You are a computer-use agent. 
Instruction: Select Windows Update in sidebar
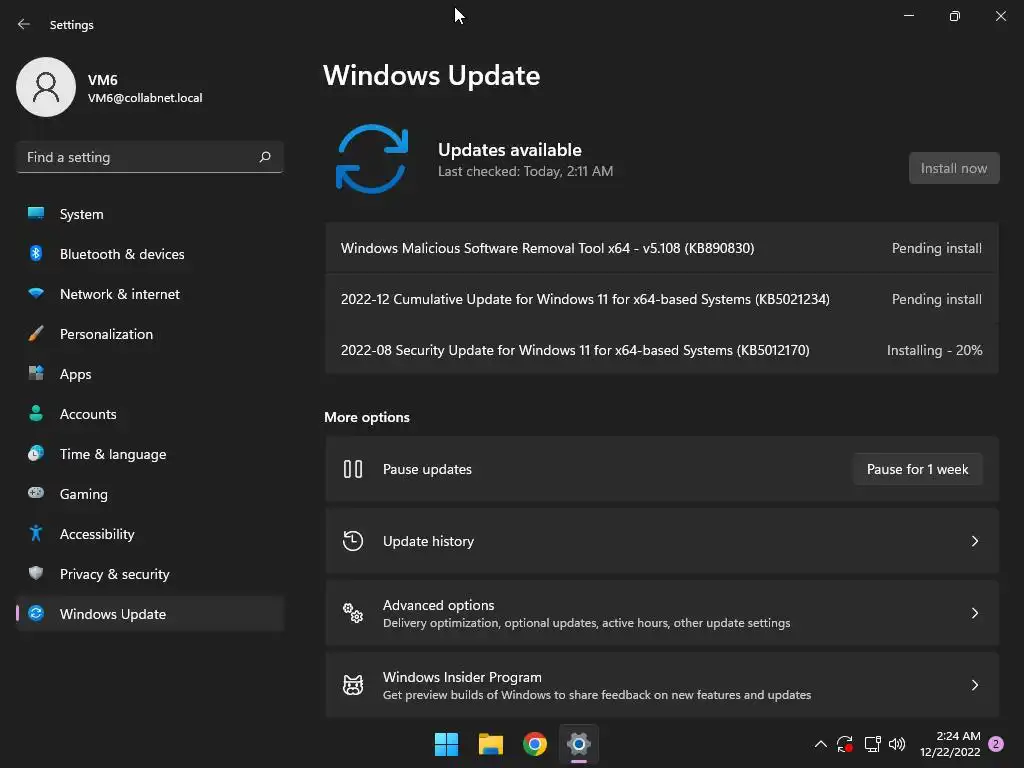pos(150,613)
